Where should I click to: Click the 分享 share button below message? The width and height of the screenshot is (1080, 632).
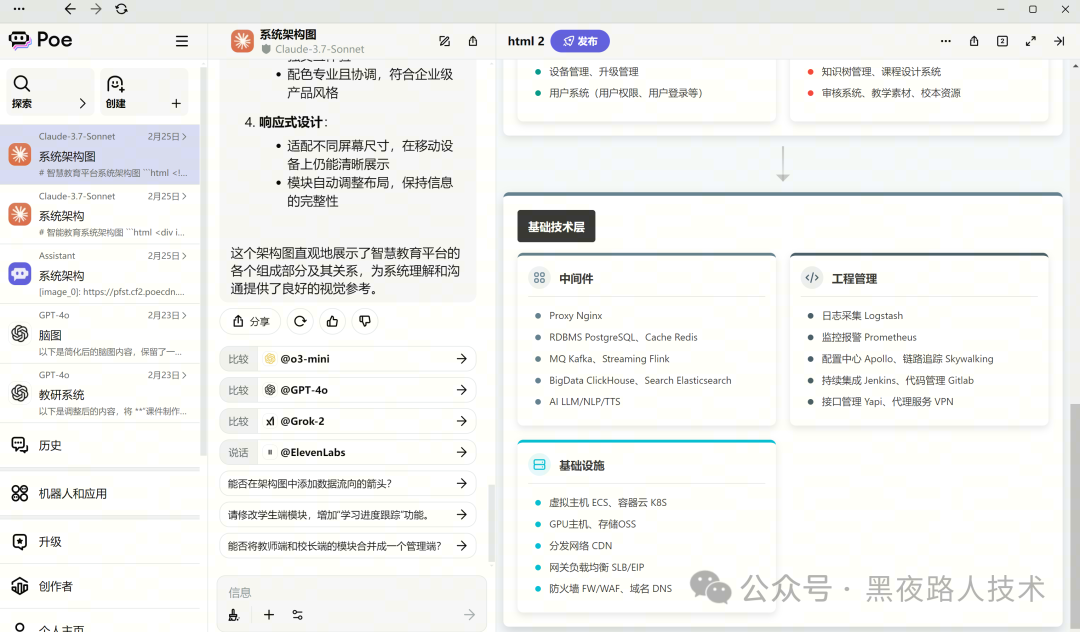click(x=250, y=322)
